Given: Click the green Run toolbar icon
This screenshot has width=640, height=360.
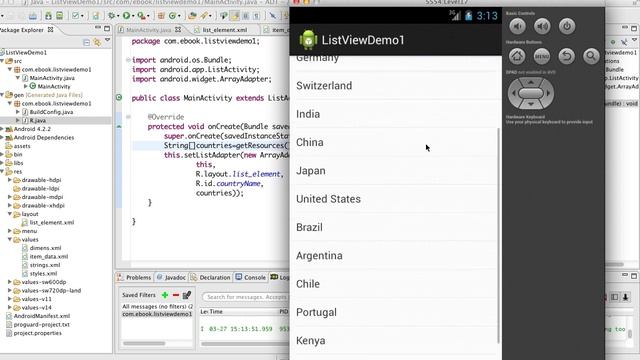Looking at the screenshot, I should click(127, 16).
